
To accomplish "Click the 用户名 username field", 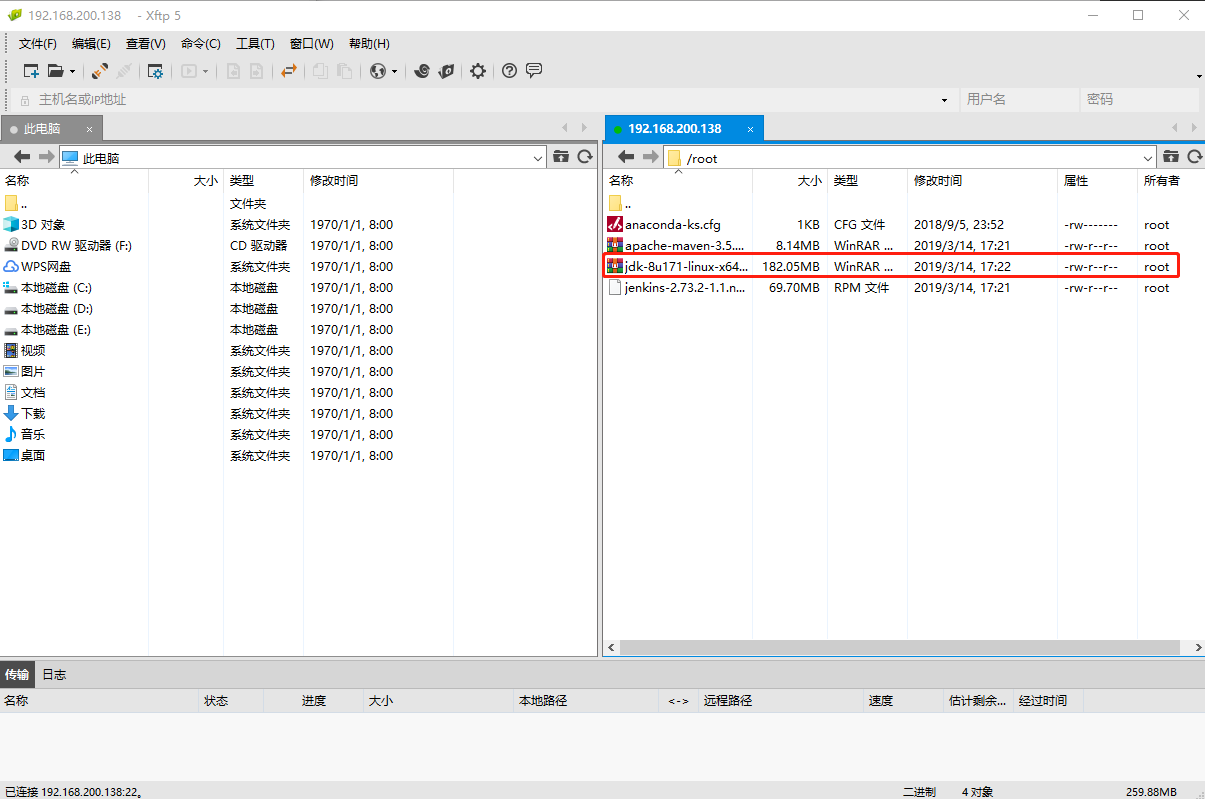I will (x=1020, y=99).
